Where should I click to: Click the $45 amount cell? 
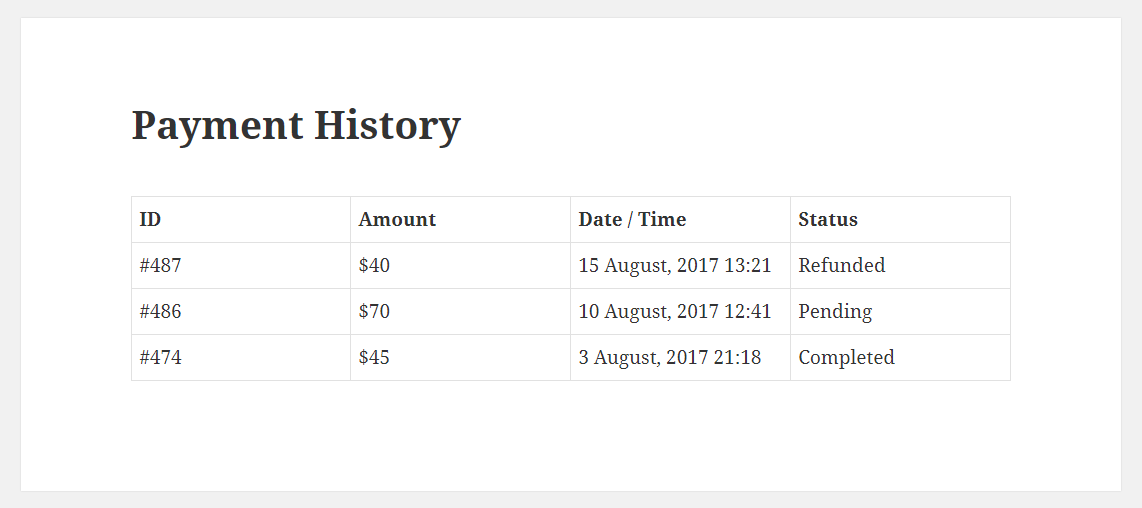(x=374, y=357)
